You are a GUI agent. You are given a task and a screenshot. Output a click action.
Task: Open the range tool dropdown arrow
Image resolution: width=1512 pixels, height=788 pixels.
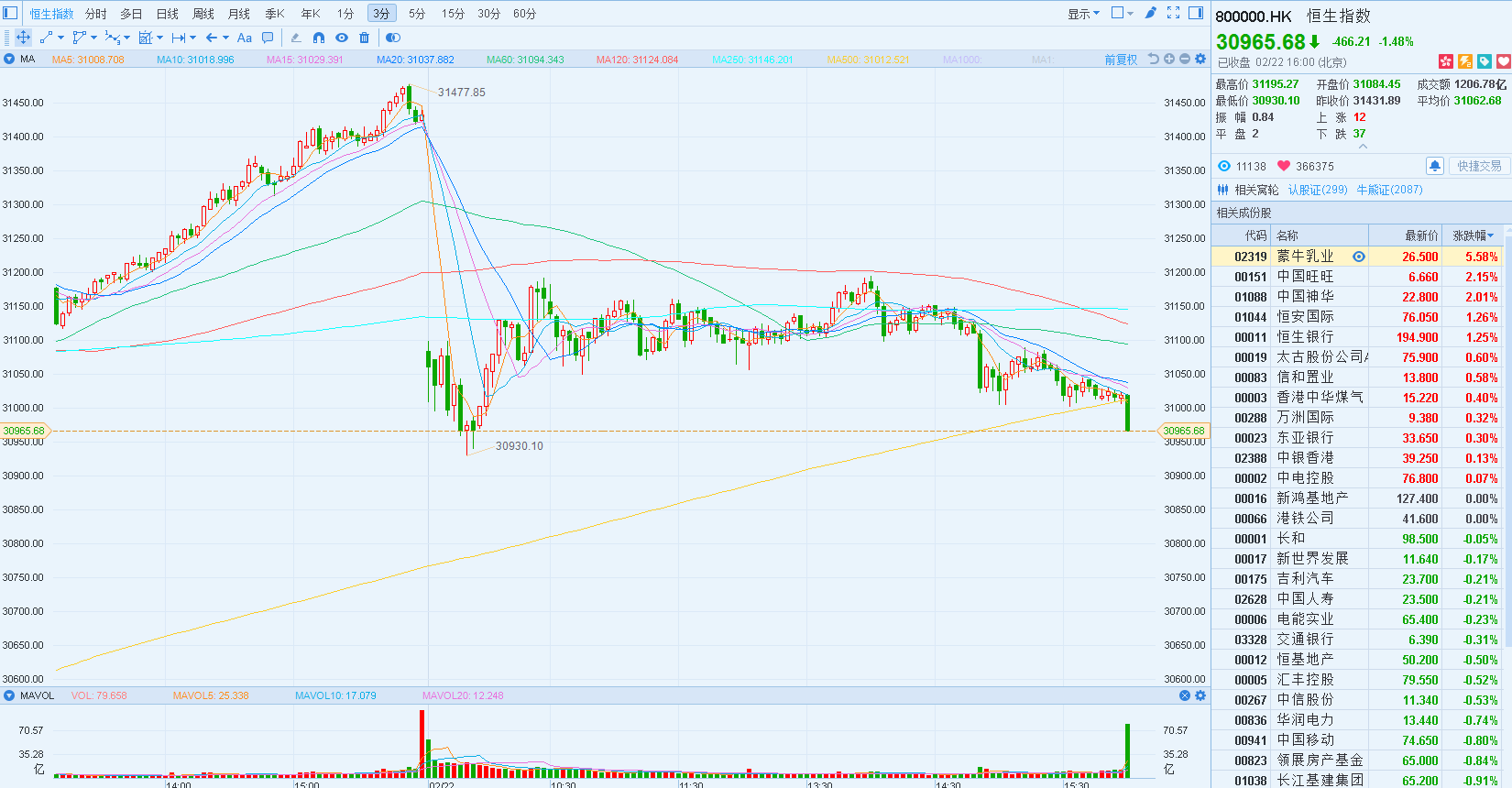192,38
